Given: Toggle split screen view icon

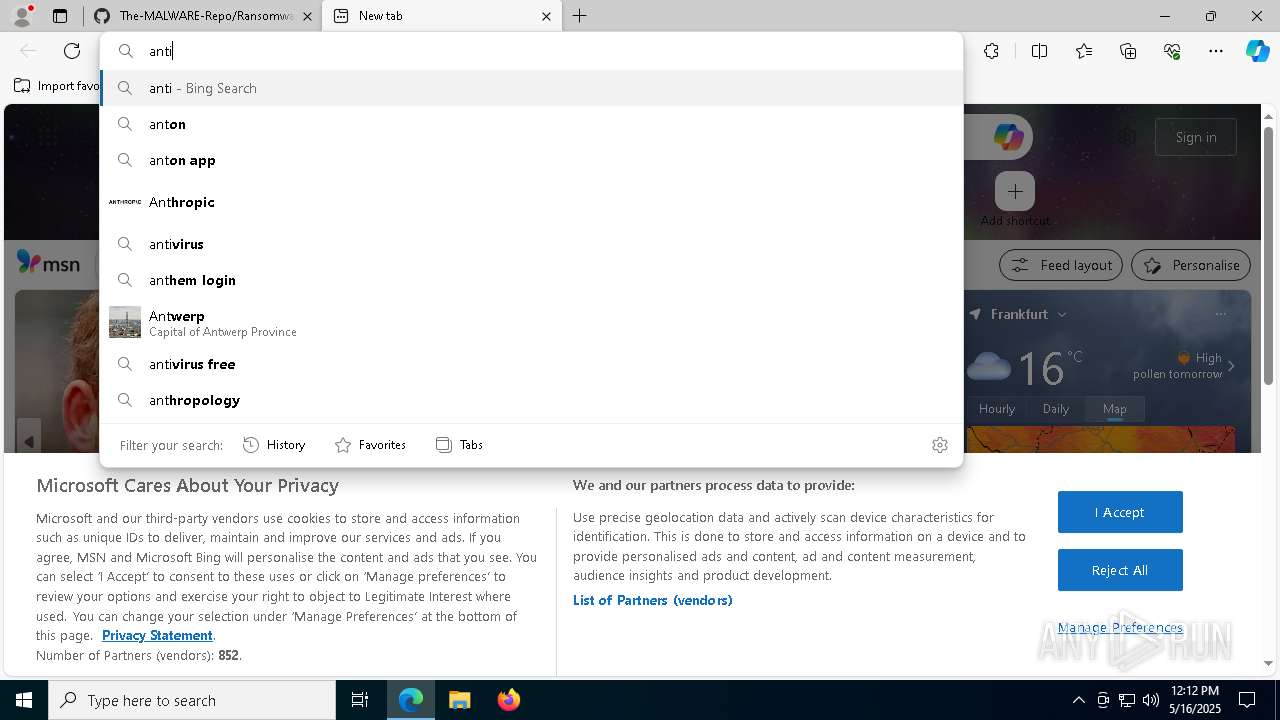Looking at the screenshot, I should [x=1039, y=51].
